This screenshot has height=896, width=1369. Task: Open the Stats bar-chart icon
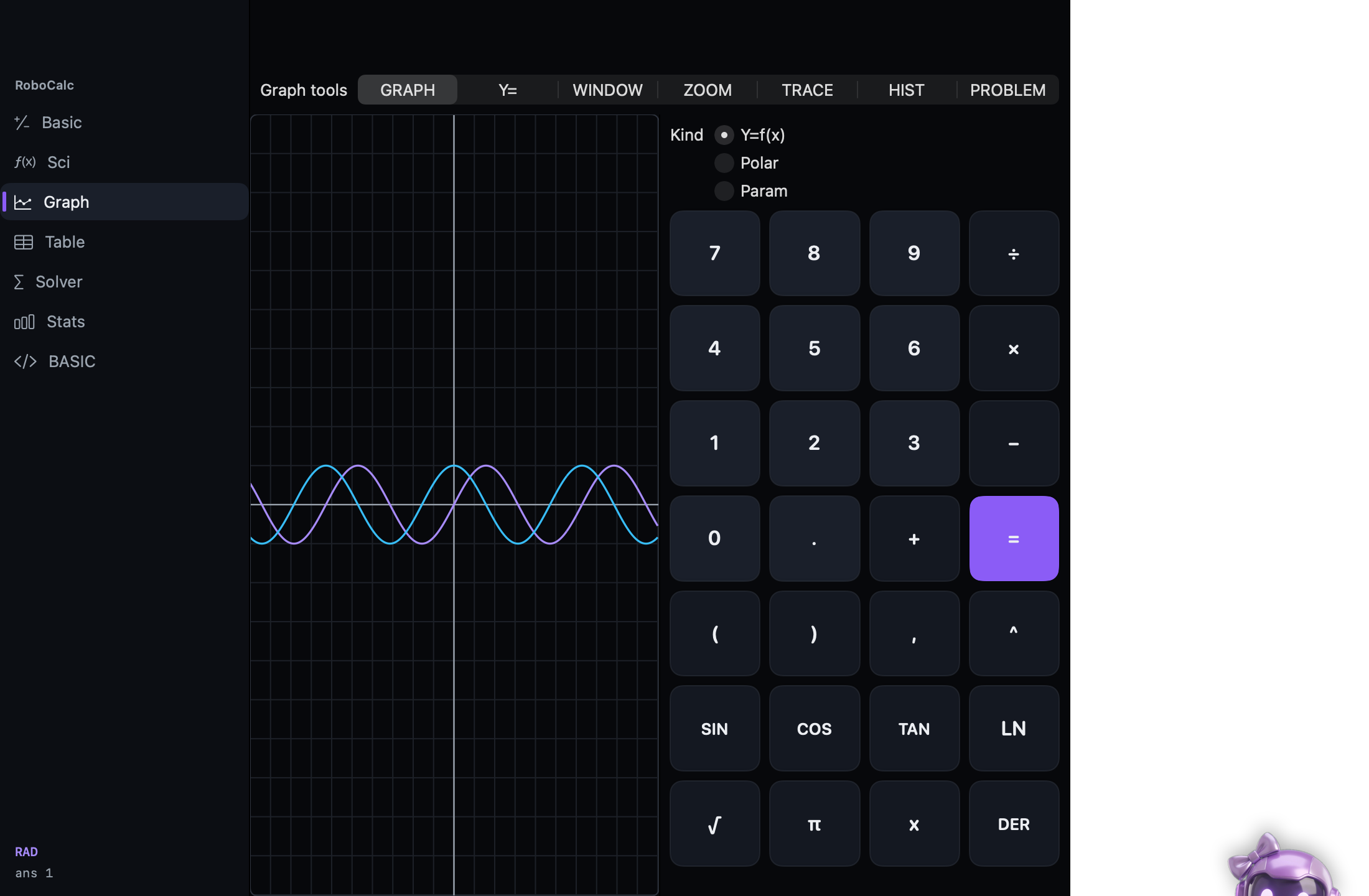pos(24,322)
